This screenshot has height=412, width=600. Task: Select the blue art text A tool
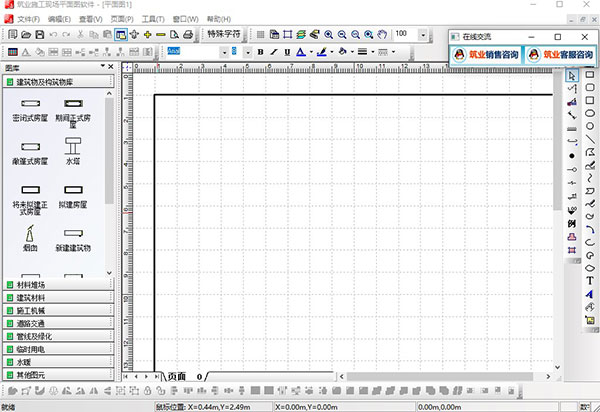[590, 294]
